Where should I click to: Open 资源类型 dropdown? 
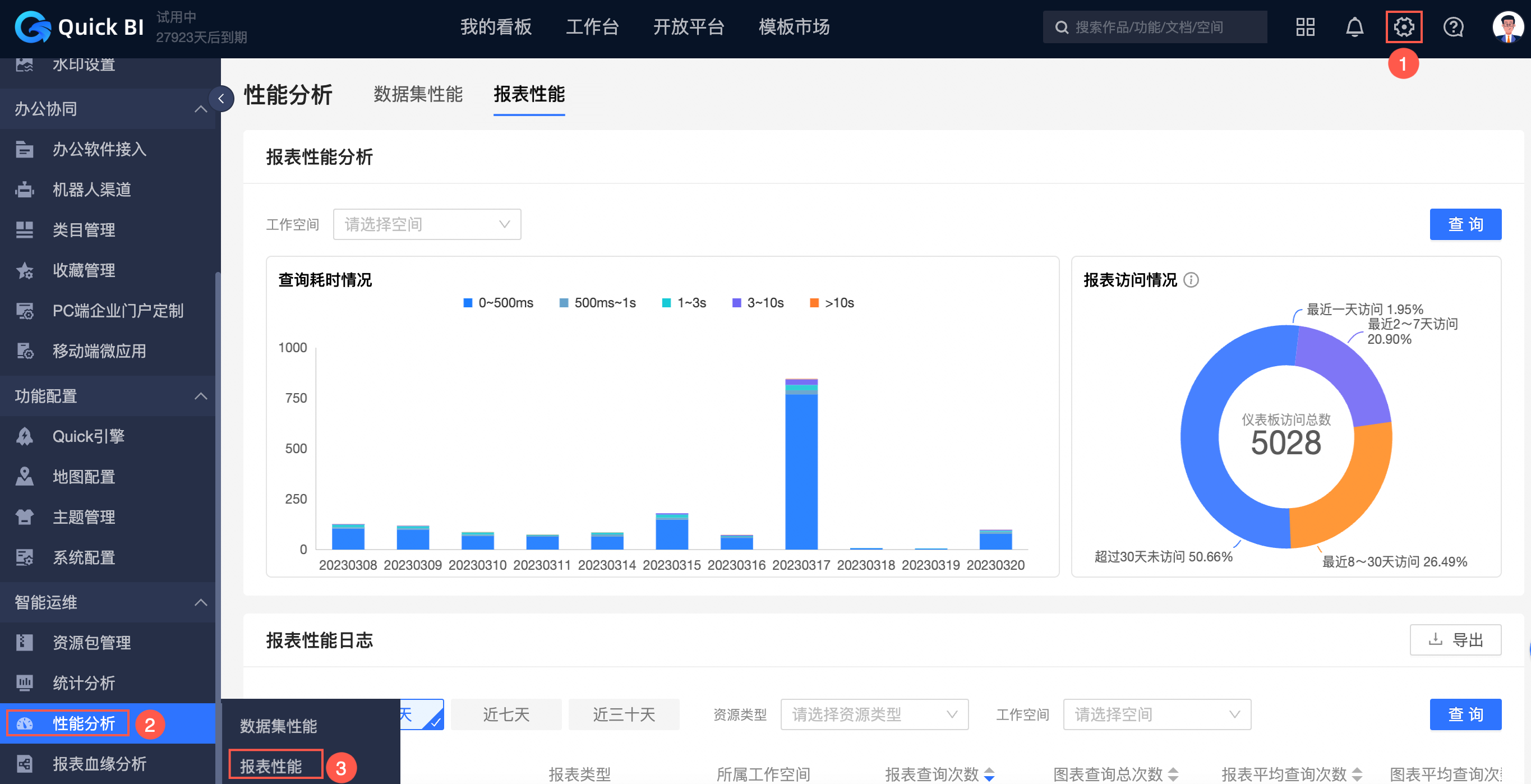pyautogui.click(x=874, y=714)
